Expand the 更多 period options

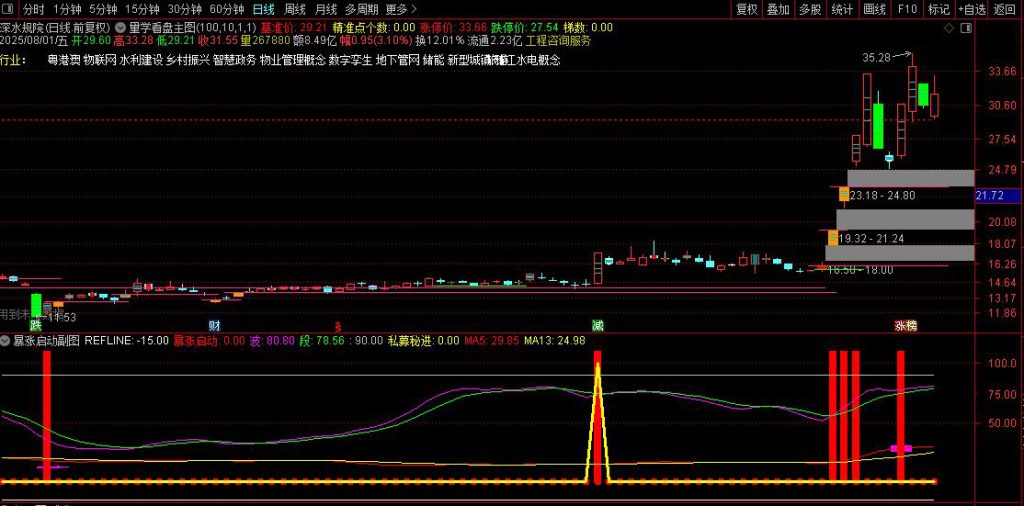(x=397, y=9)
